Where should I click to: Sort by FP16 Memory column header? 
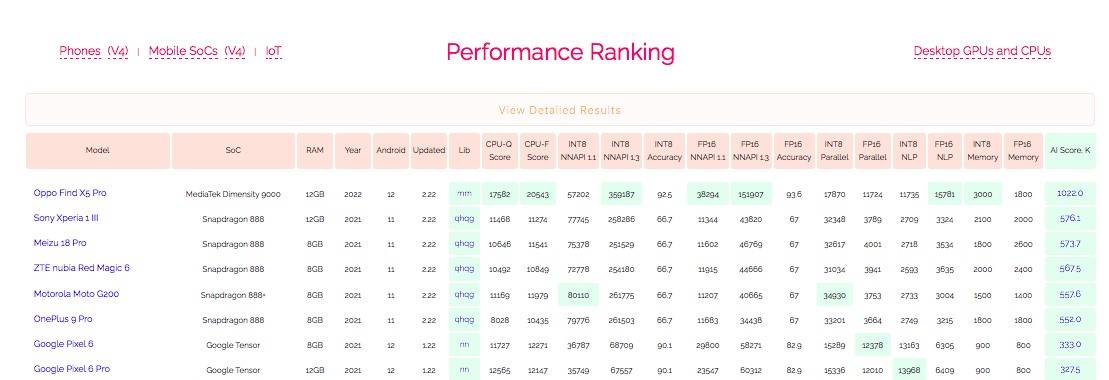pos(1023,151)
